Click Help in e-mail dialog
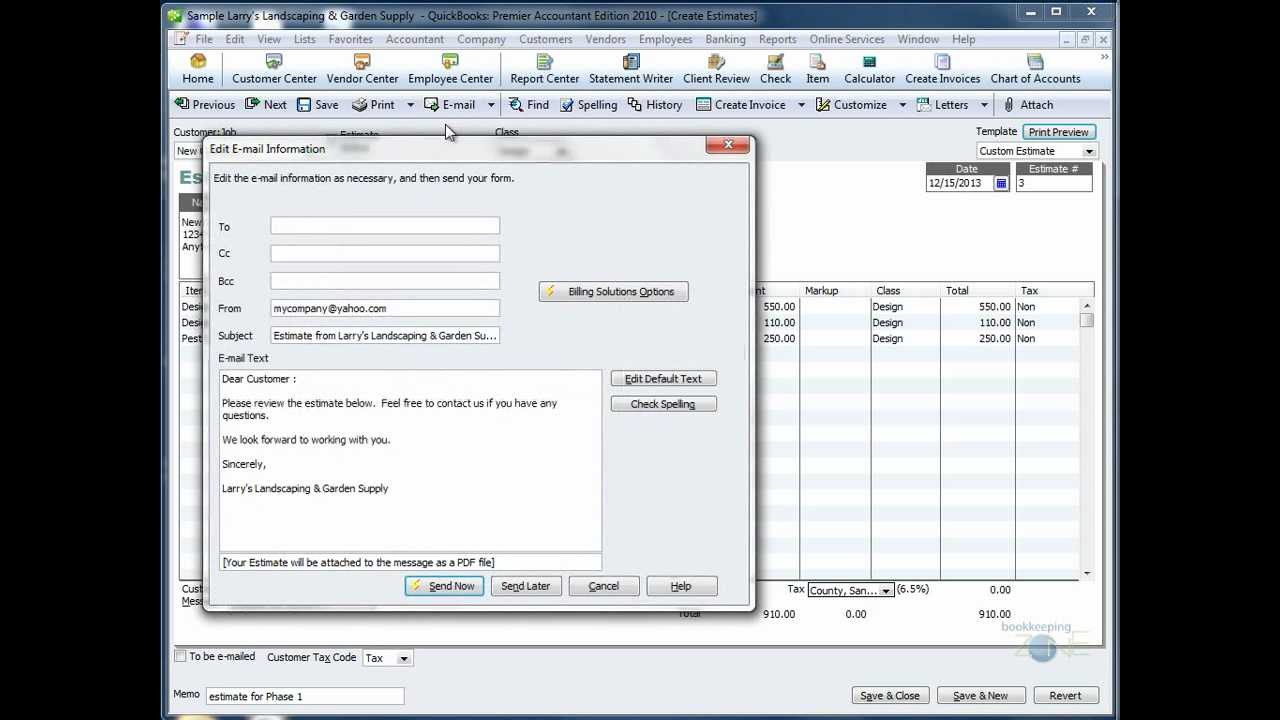 point(681,586)
